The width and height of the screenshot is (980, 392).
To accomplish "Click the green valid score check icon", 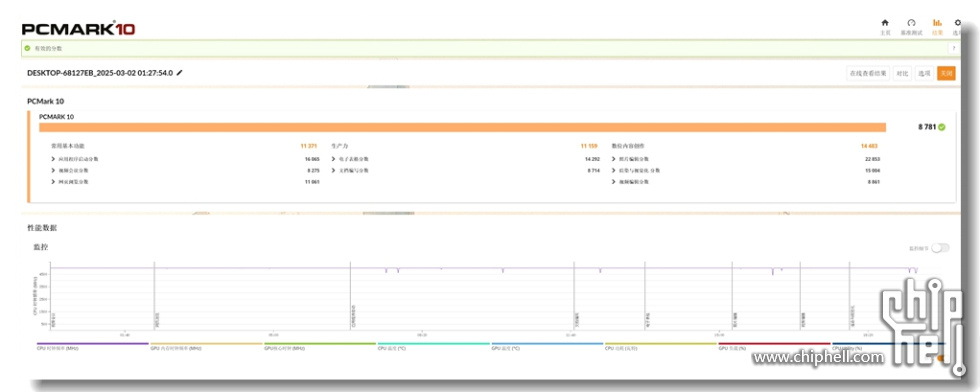I will (x=27, y=48).
